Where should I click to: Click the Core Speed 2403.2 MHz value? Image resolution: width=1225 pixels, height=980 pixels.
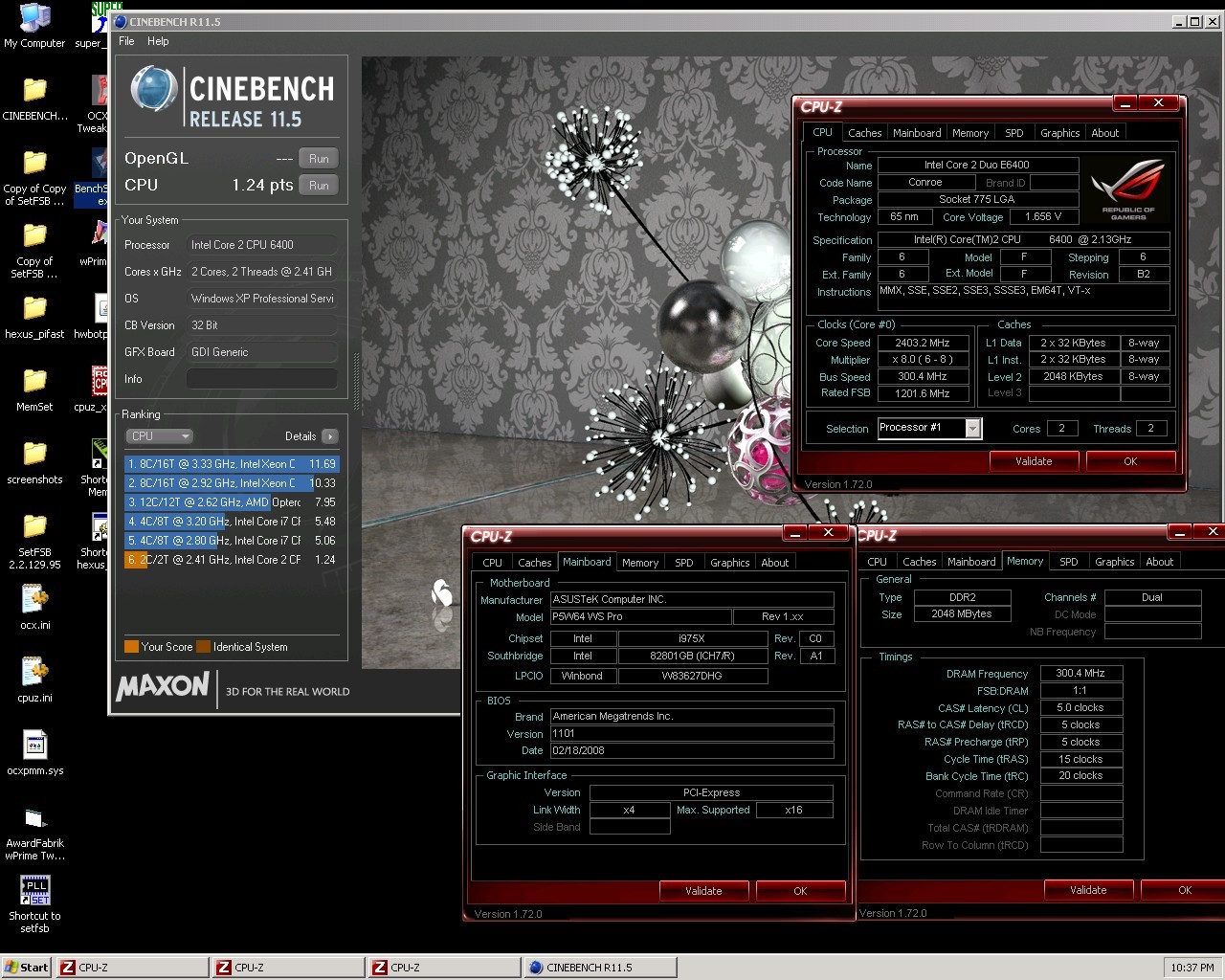[923, 343]
